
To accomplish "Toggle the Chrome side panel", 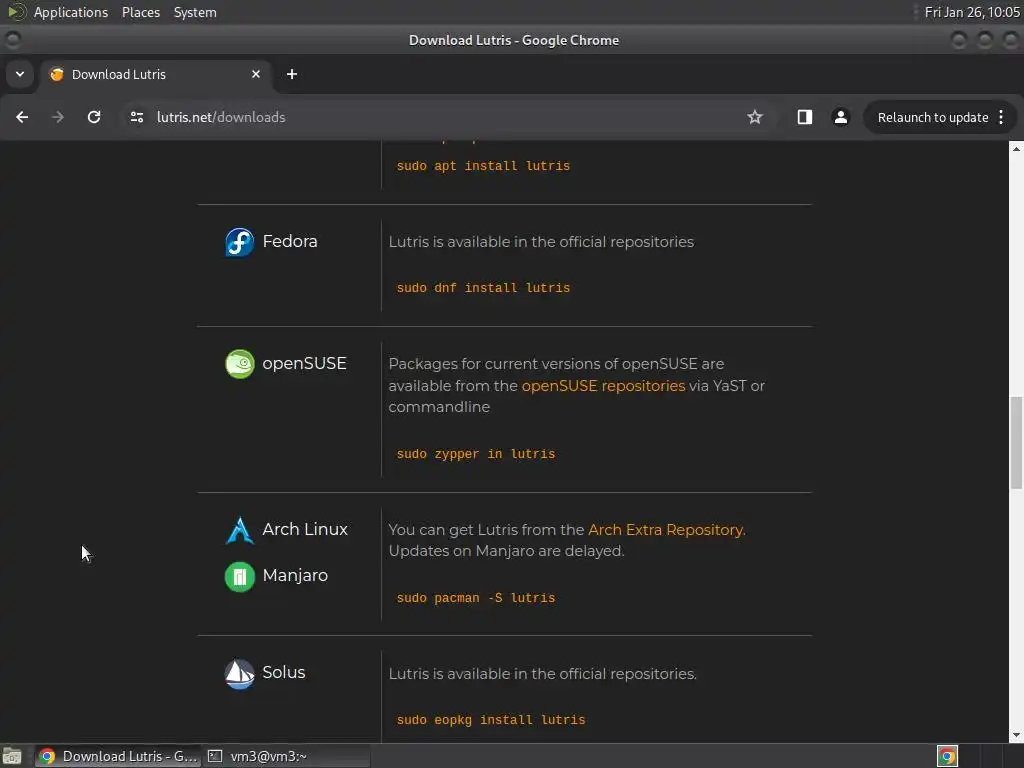I will click(805, 117).
